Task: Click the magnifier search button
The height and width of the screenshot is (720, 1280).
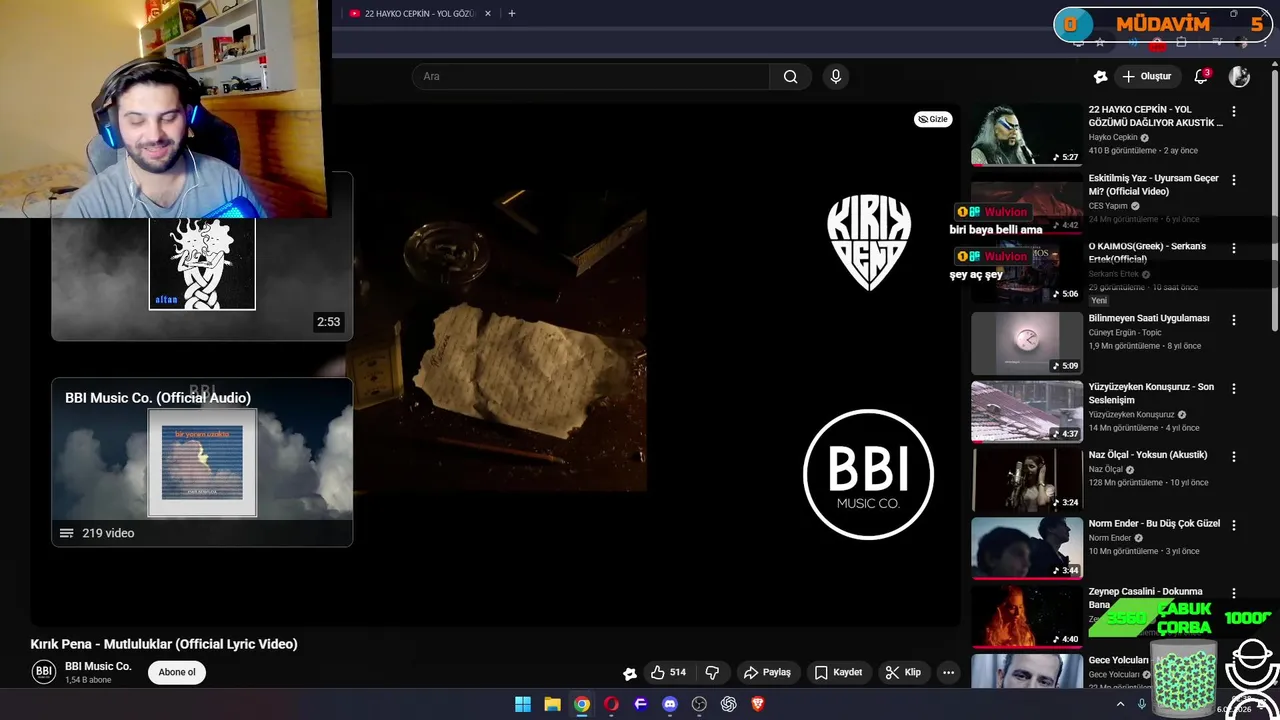Action: (790, 76)
